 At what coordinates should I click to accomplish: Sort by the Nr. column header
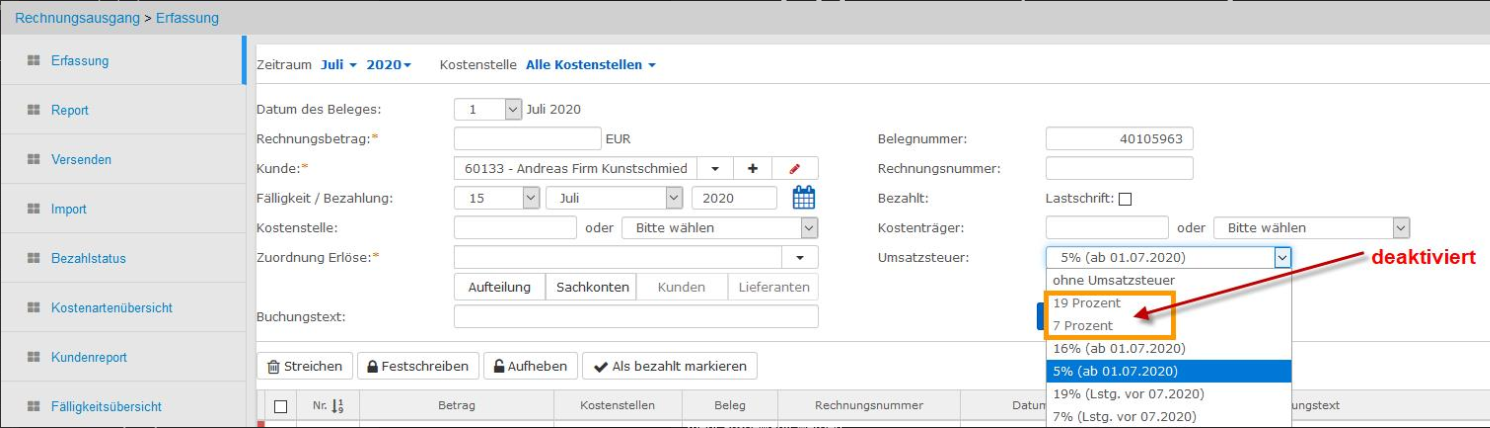click(x=327, y=406)
